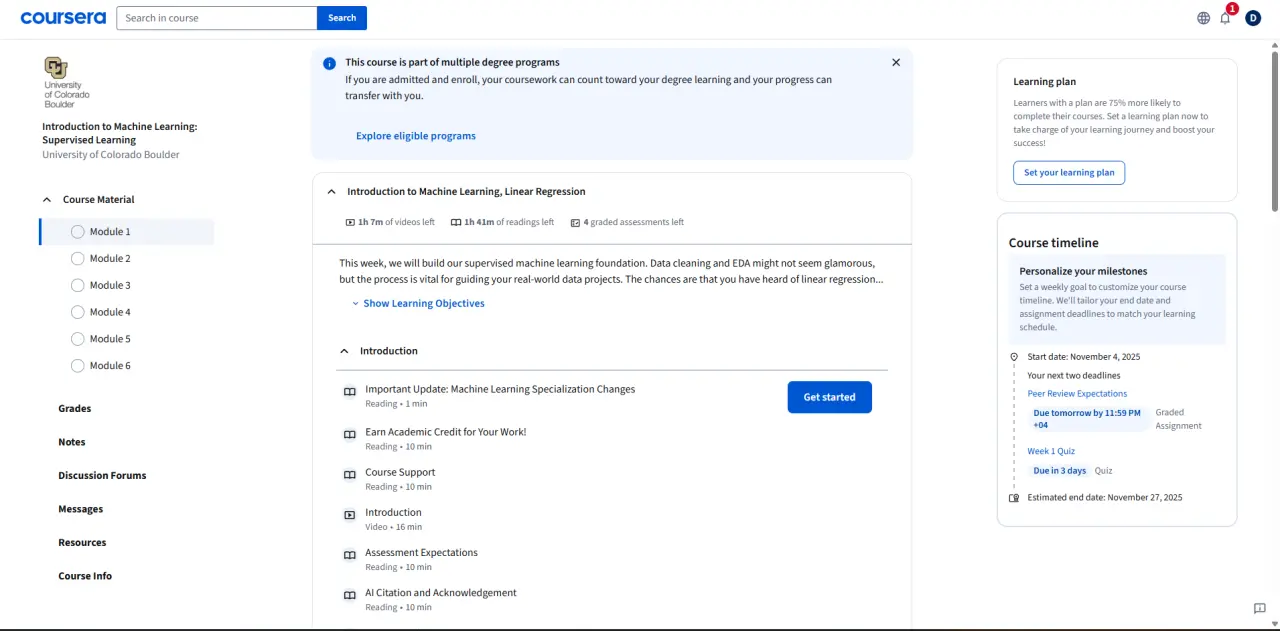
Task: Click the start date location pin icon
Action: [1014, 357]
